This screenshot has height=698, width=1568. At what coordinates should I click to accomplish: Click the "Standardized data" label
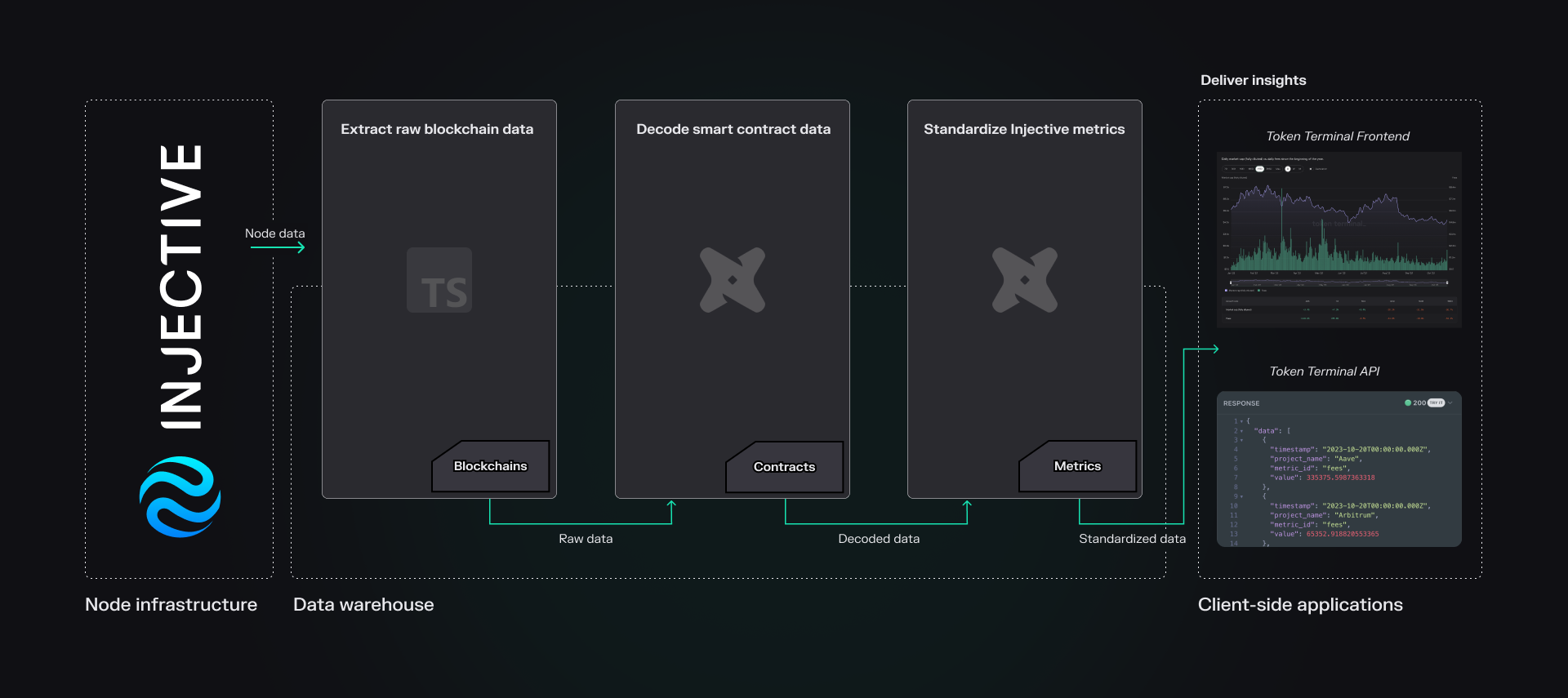1133,539
